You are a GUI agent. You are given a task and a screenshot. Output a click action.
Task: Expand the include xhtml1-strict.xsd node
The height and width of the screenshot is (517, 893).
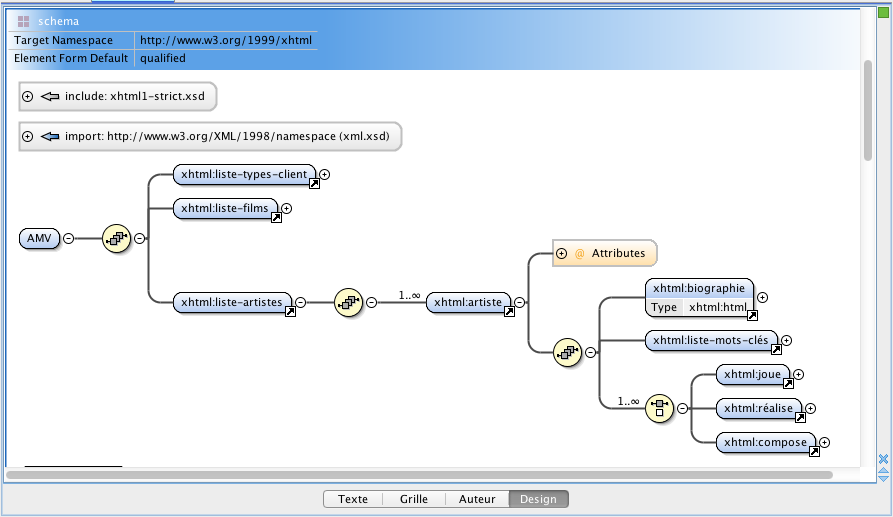(x=27, y=96)
